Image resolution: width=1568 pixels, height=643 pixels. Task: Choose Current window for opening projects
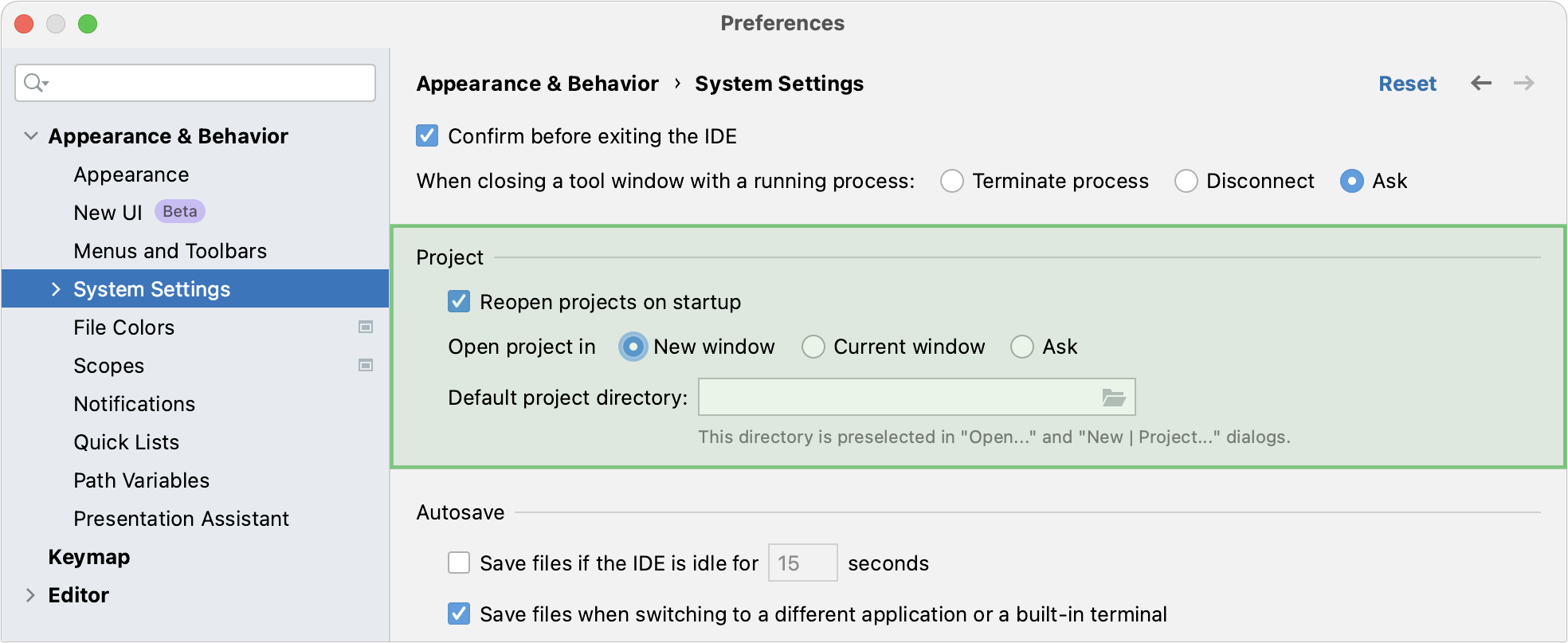coord(813,347)
